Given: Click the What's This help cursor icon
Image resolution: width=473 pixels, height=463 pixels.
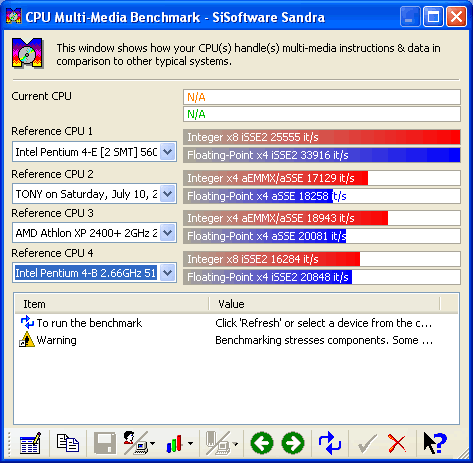Looking at the screenshot, I should click(435, 443).
